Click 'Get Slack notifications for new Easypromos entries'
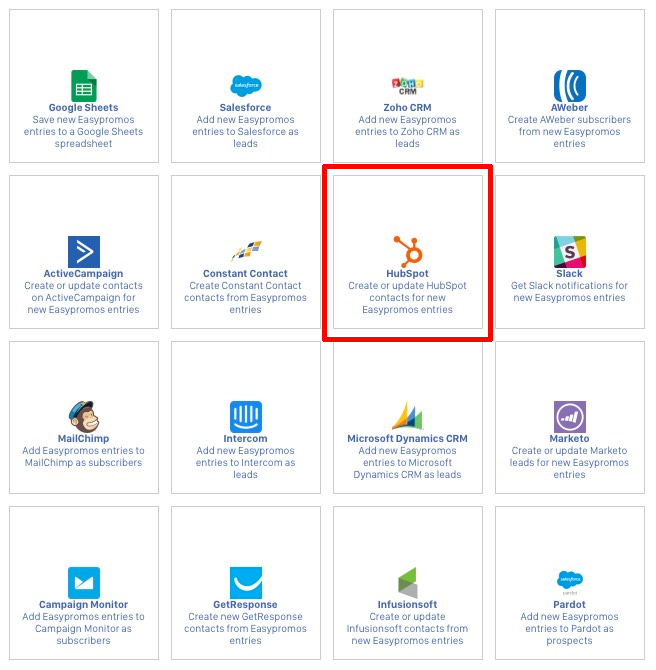Screen dimensions: 656x670 (569, 291)
